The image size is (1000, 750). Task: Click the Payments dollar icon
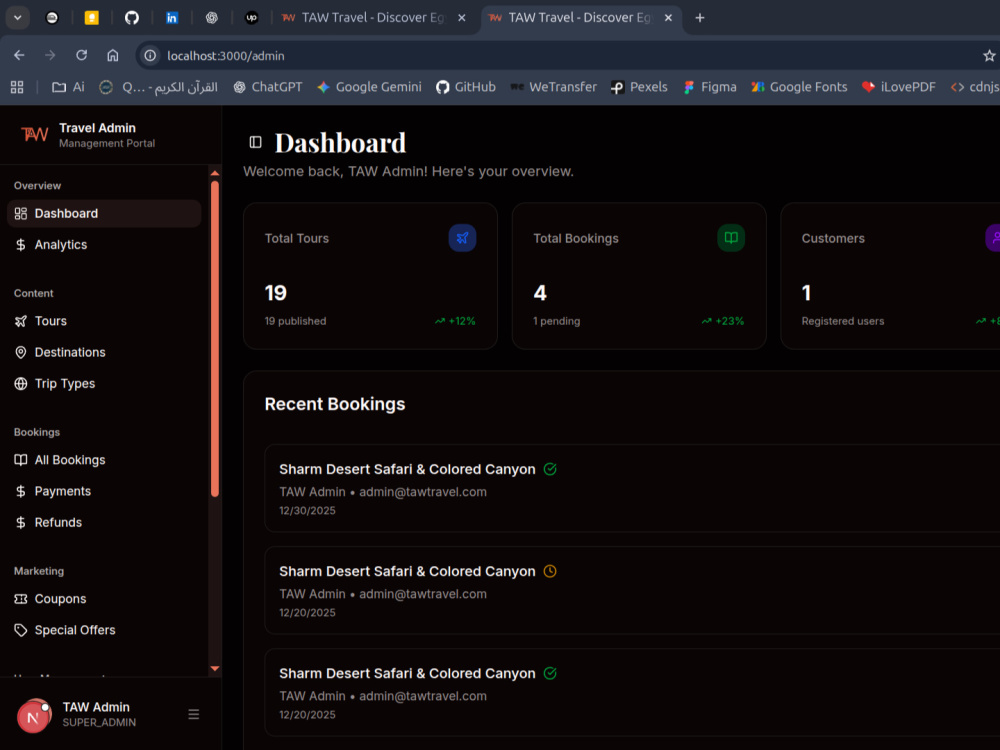coord(21,491)
